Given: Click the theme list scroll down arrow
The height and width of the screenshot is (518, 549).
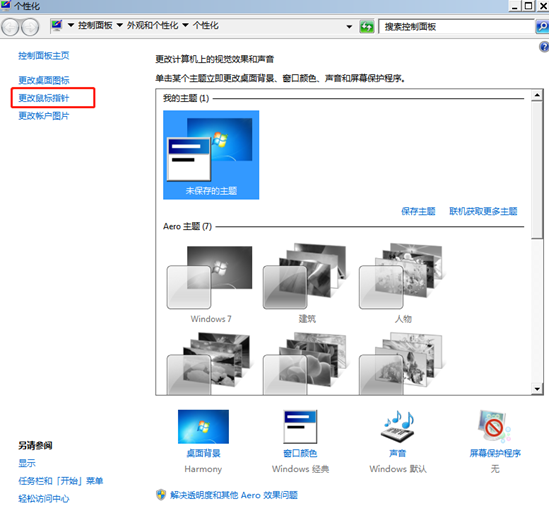Looking at the screenshot, I should coord(537,388).
